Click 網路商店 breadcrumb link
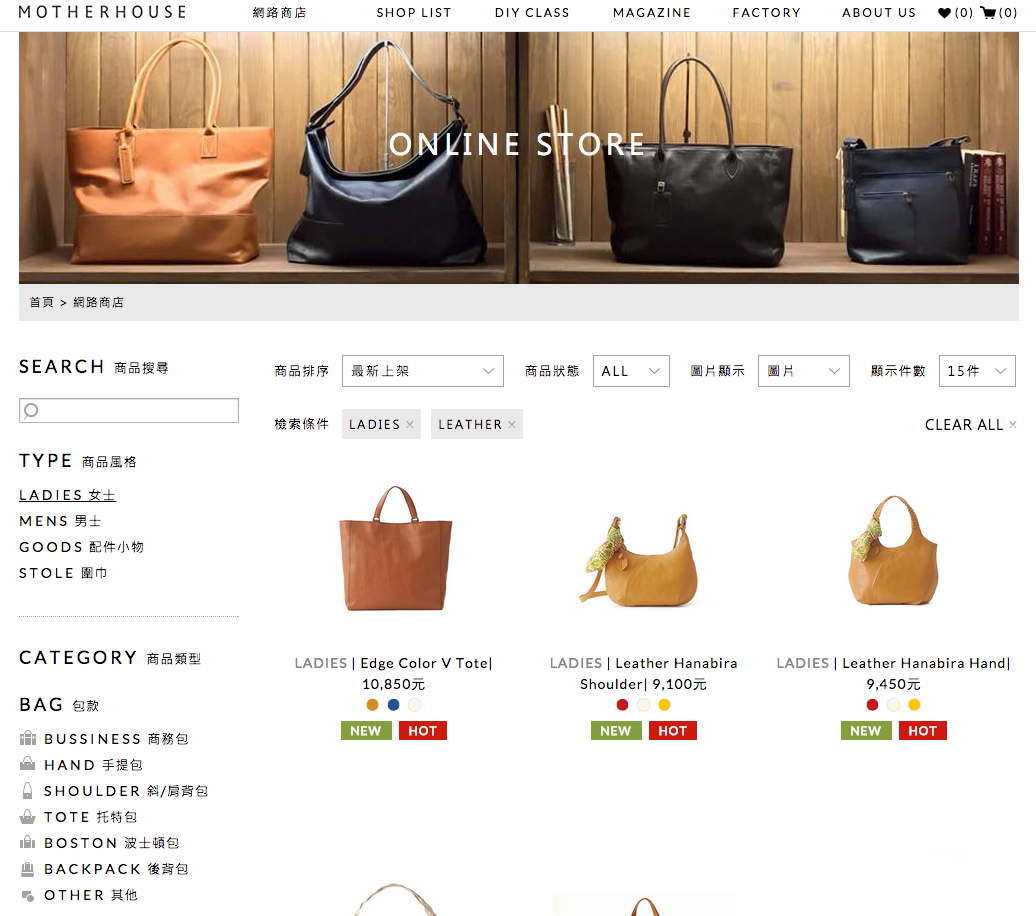 click(98, 302)
